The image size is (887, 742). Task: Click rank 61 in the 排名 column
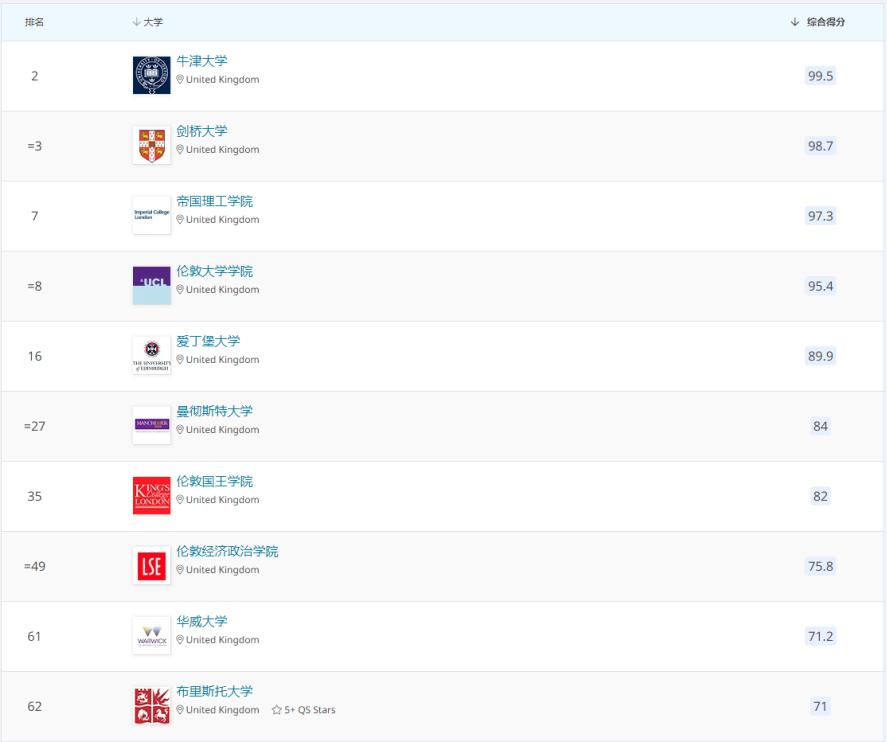point(35,636)
